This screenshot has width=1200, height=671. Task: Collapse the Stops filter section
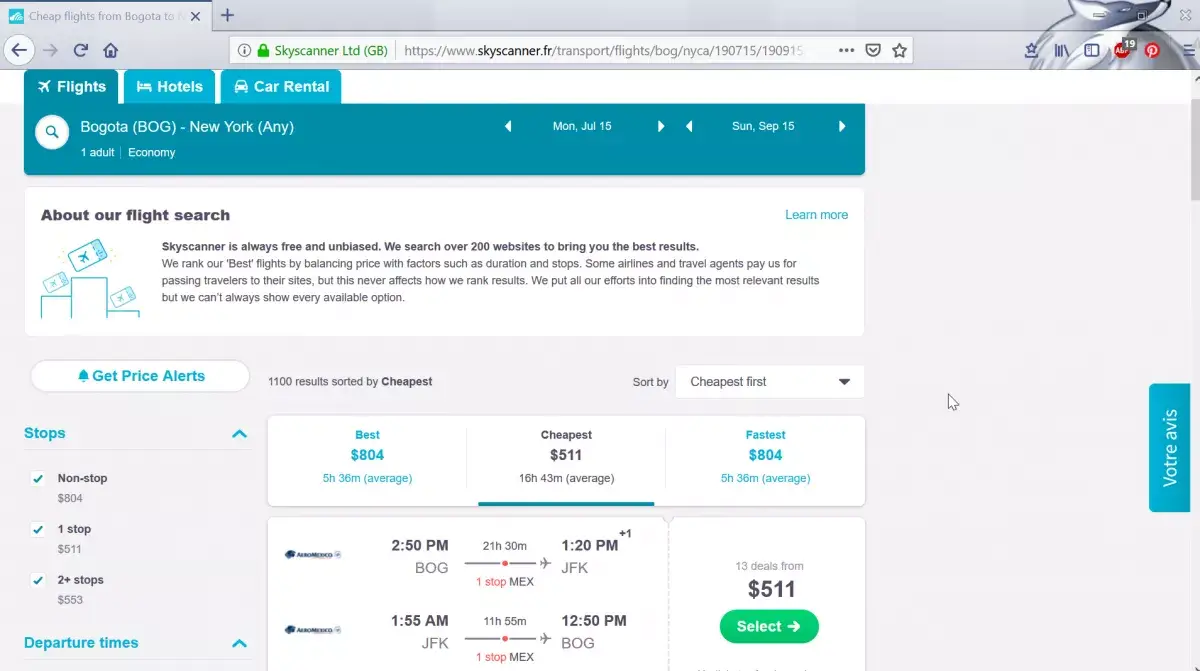239,434
